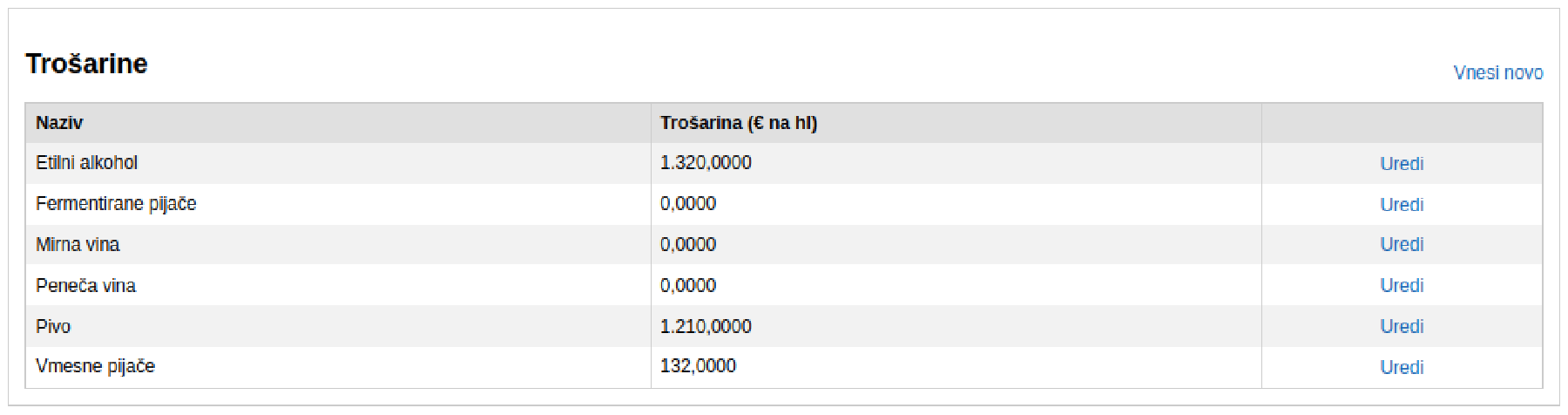1568x415 pixels.
Task: Click the 0,0000 value for Peneča vina
Action: click(x=688, y=286)
